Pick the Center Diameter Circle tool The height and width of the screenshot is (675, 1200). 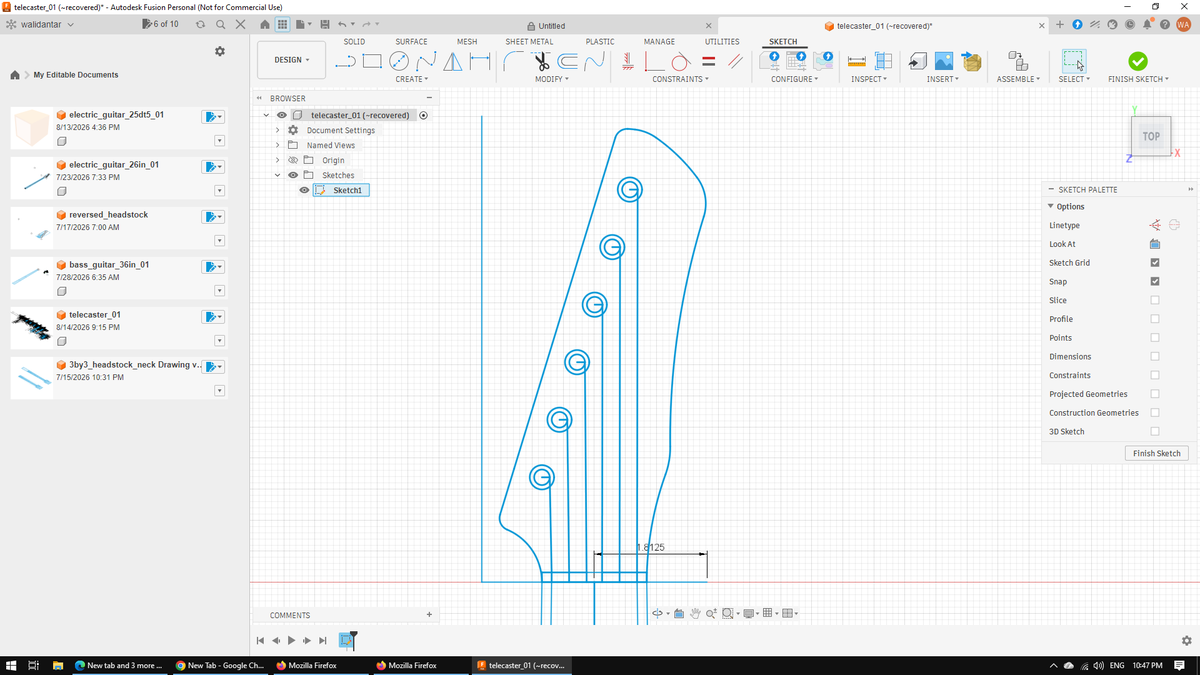(x=398, y=60)
